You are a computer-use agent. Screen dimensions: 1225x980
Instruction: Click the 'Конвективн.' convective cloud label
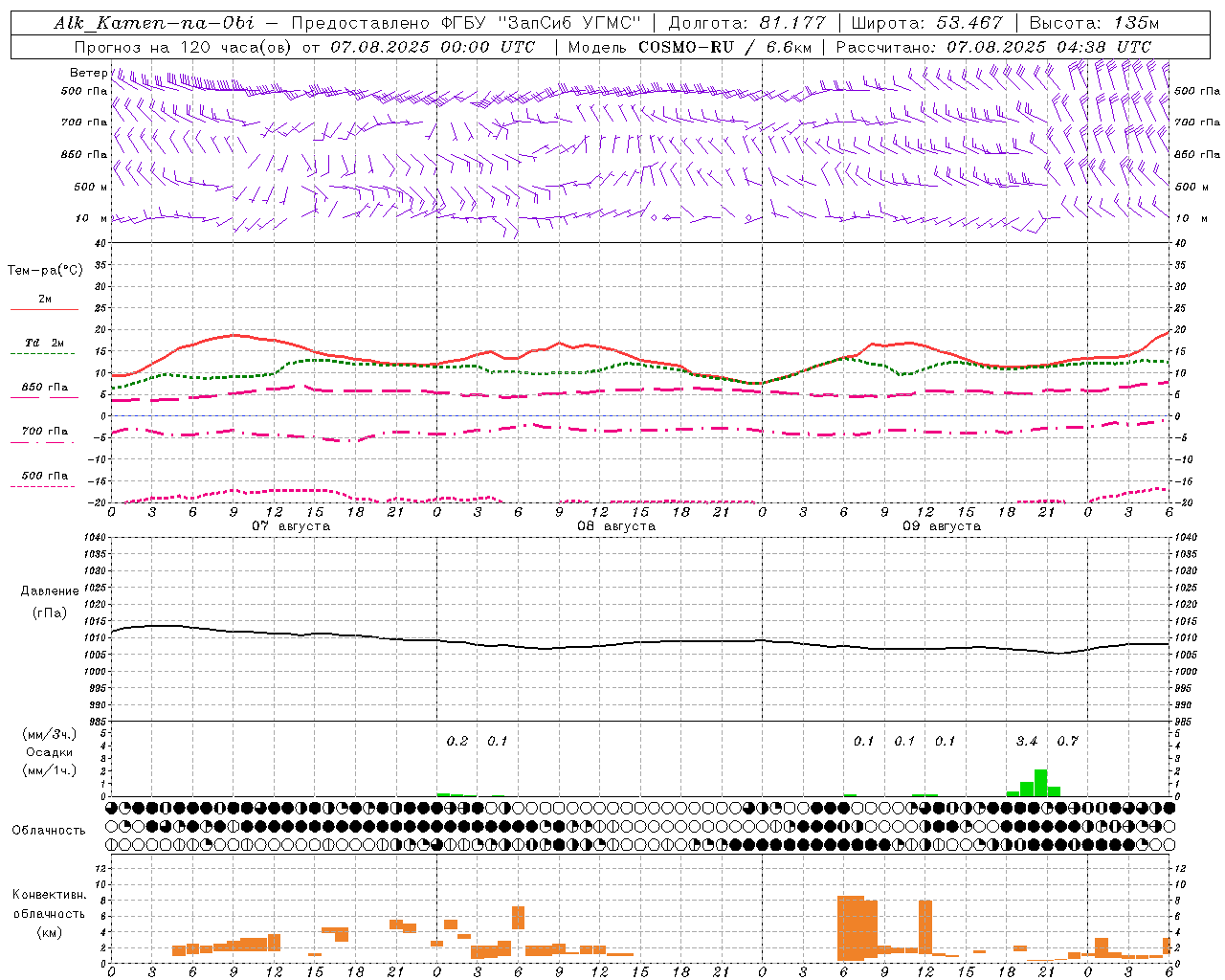[x=49, y=895]
